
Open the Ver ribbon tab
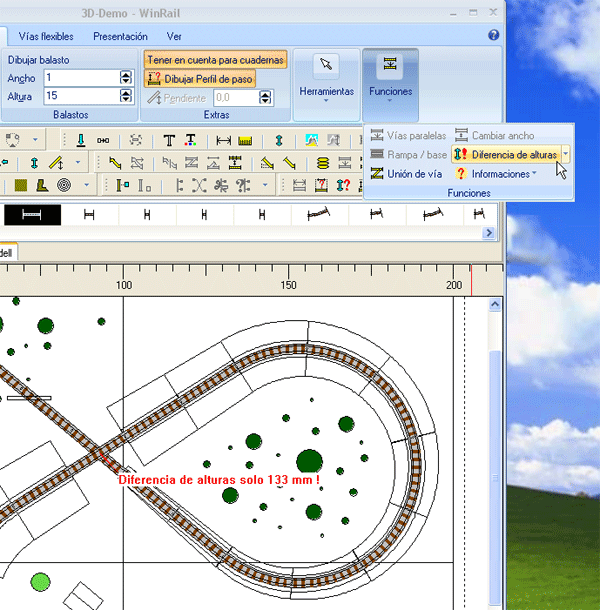[174, 37]
